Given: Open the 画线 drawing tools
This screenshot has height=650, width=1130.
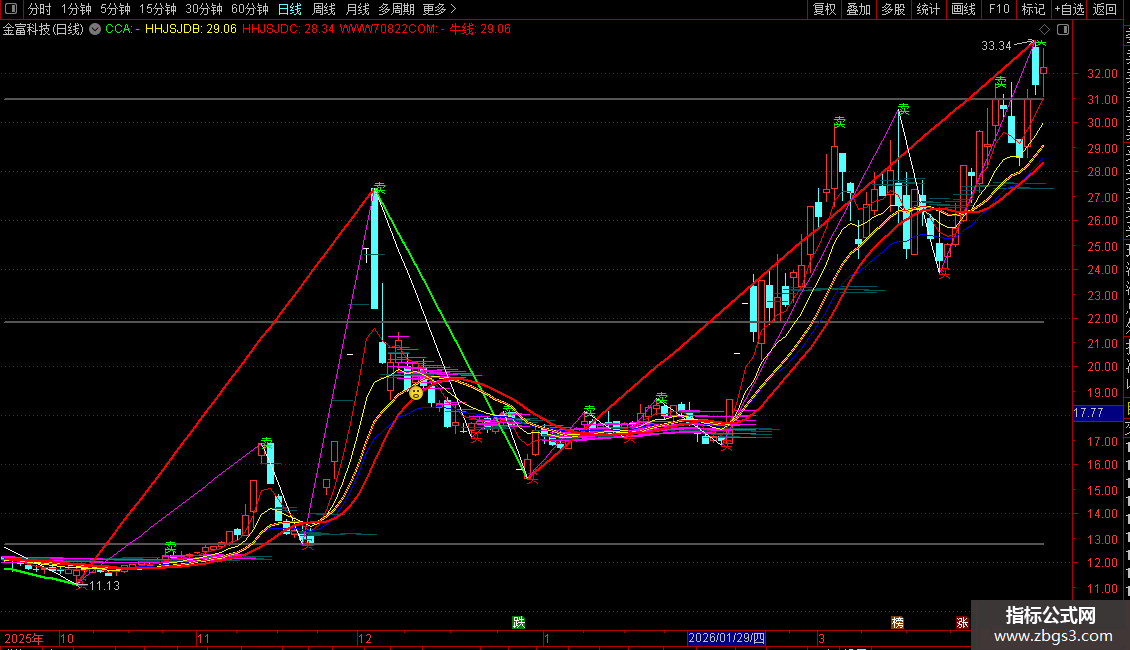Looking at the screenshot, I should point(964,9).
